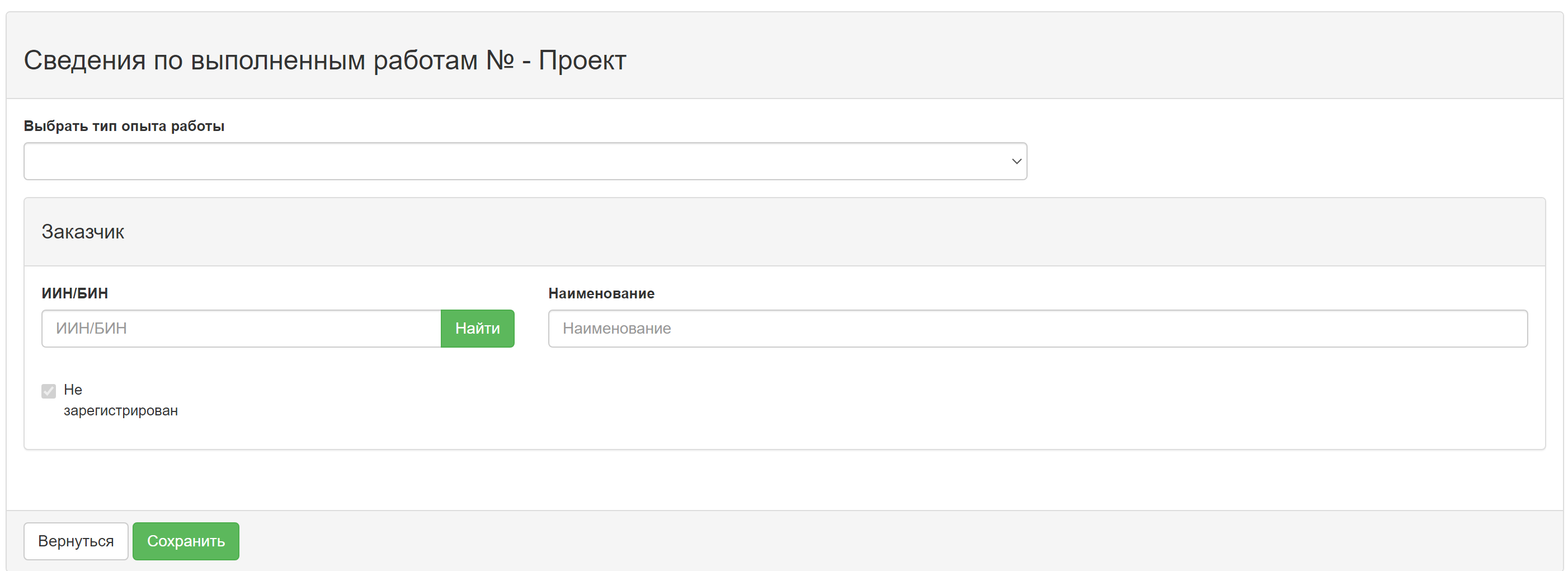The image size is (1568, 571).
Task: Focus the Наименование text field
Action: (x=1037, y=329)
